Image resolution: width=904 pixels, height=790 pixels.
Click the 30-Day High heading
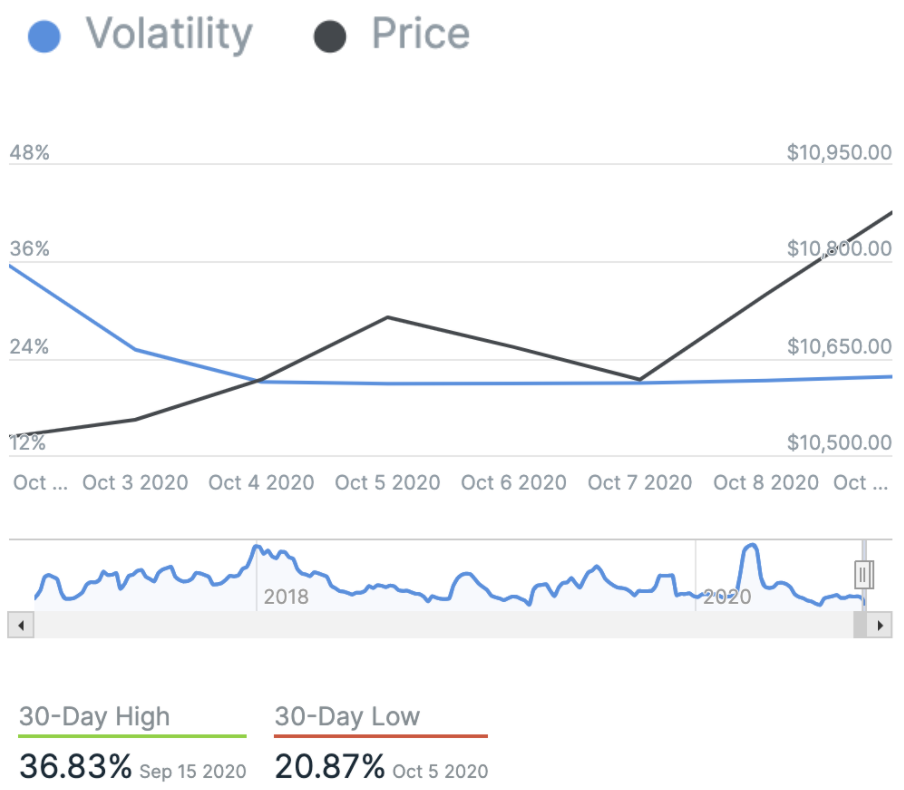click(95, 717)
